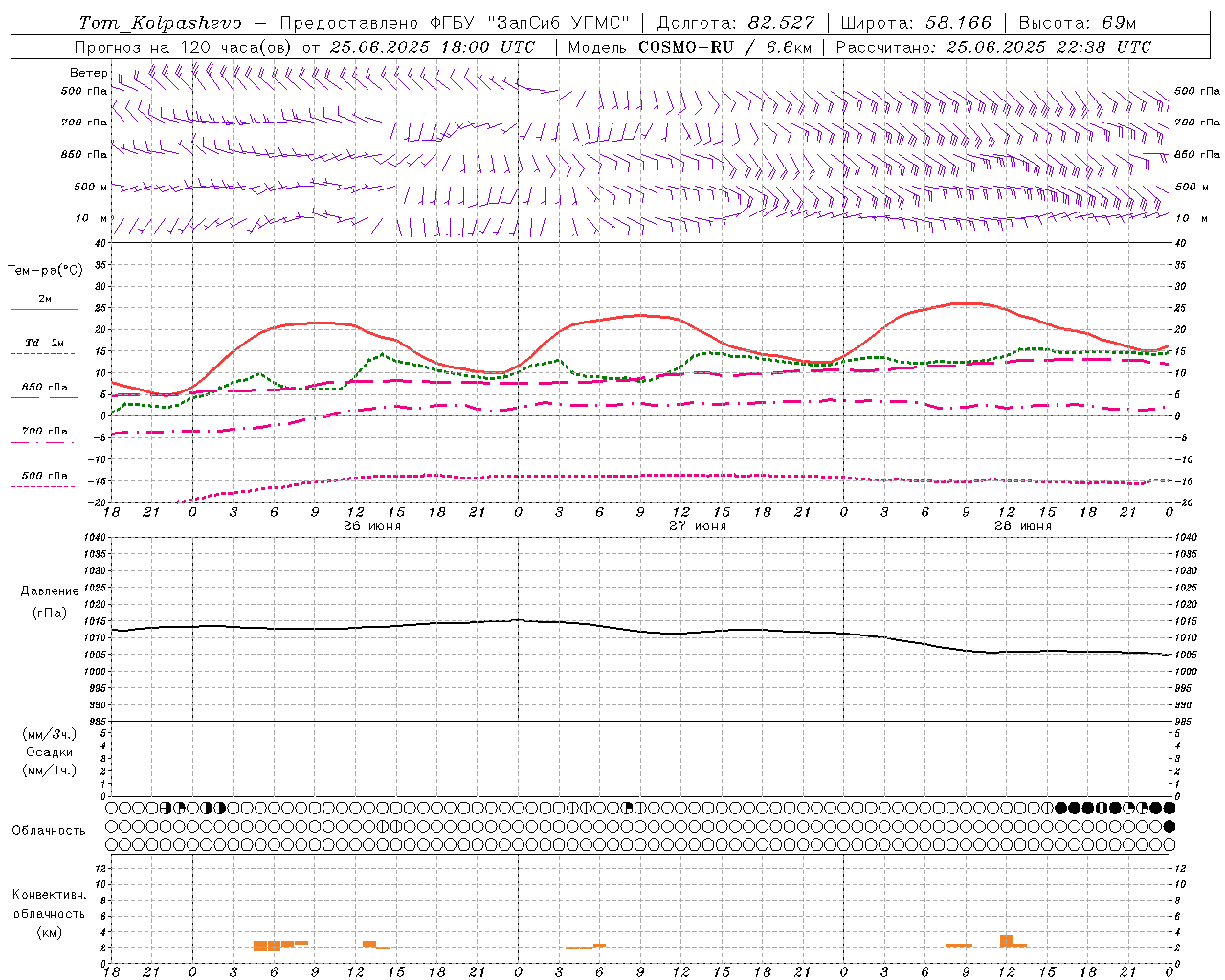The image size is (1225, 980).
Task: Click the Облачность cloudiness label
Action: 49,831
